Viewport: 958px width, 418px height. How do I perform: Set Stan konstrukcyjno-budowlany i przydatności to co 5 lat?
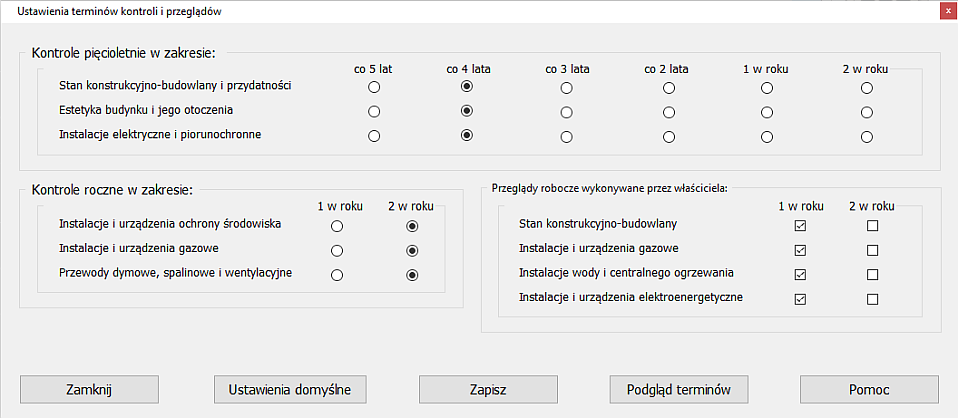point(374,87)
